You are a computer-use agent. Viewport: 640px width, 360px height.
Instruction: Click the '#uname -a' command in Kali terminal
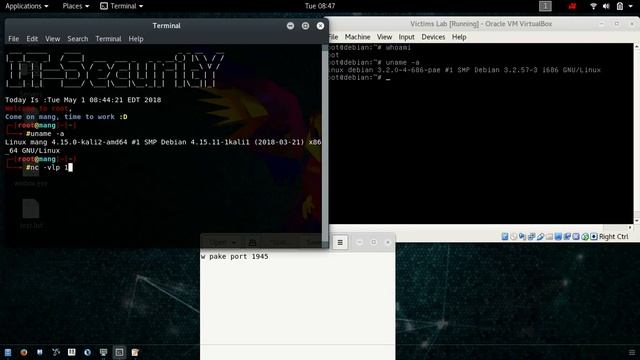(x=45, y=133)
